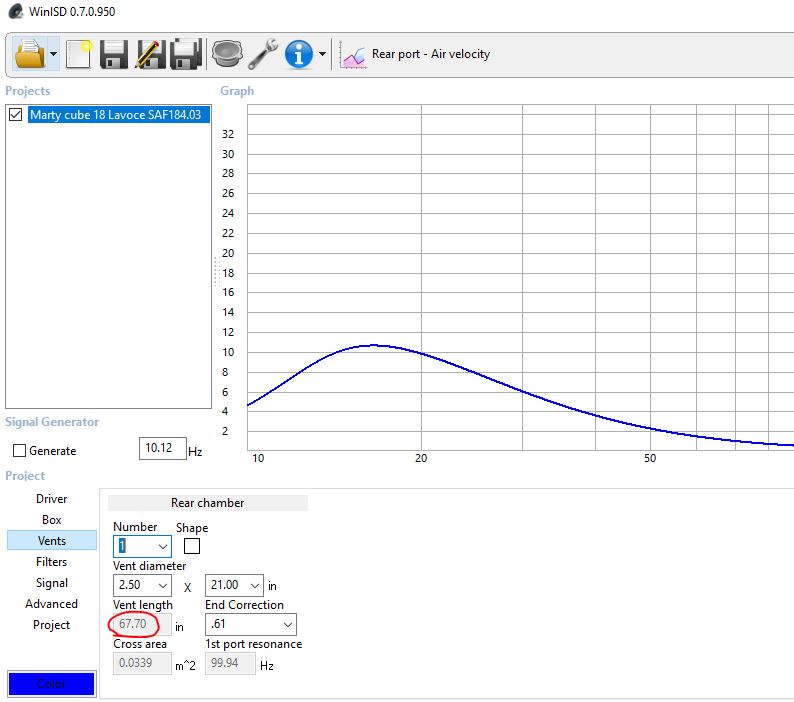The image size is (794, 702).
Task: Open the Signal tab
Action: click(52, 583)
